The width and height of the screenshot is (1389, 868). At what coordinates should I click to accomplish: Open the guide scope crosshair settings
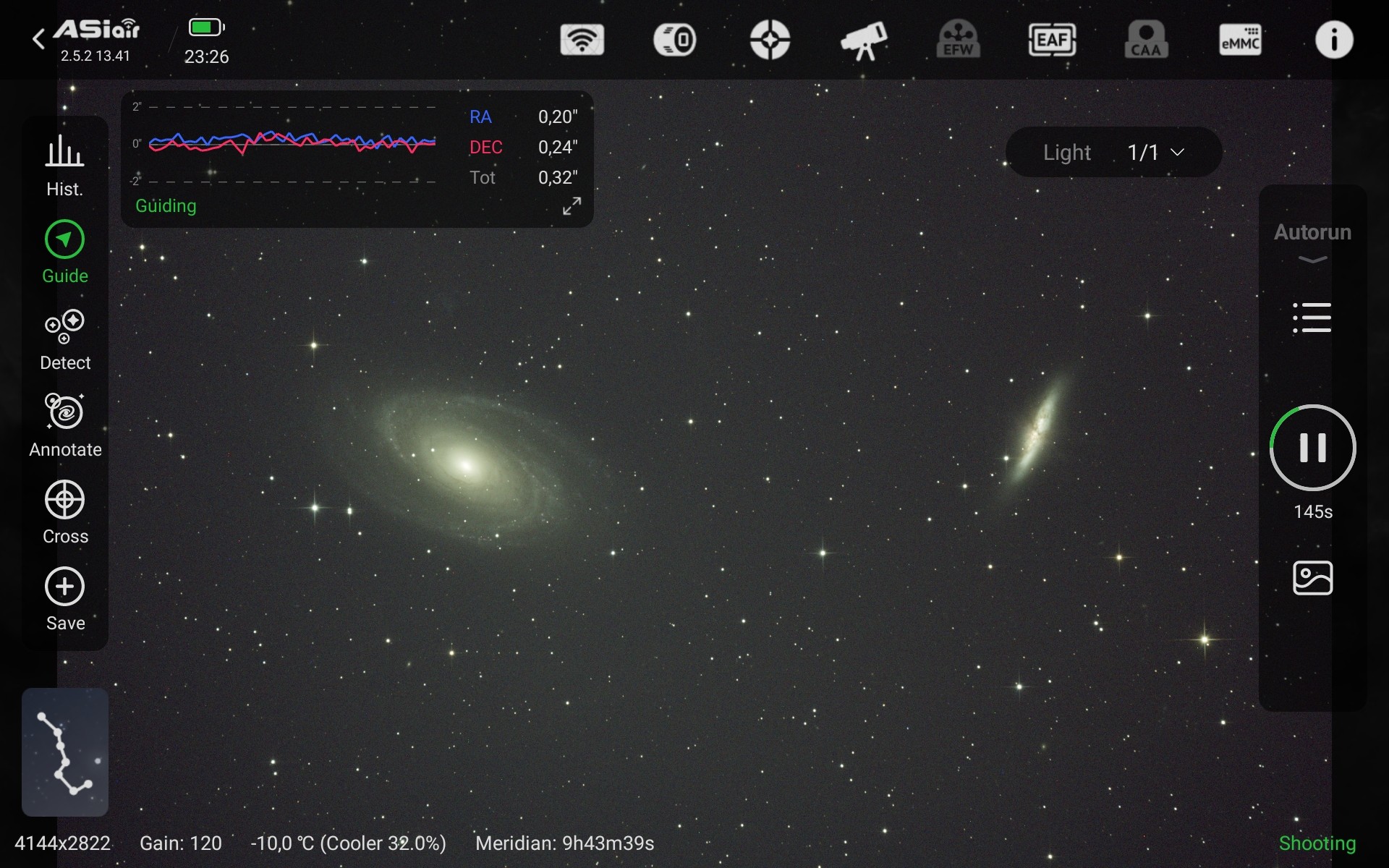[x=770, y=40]
